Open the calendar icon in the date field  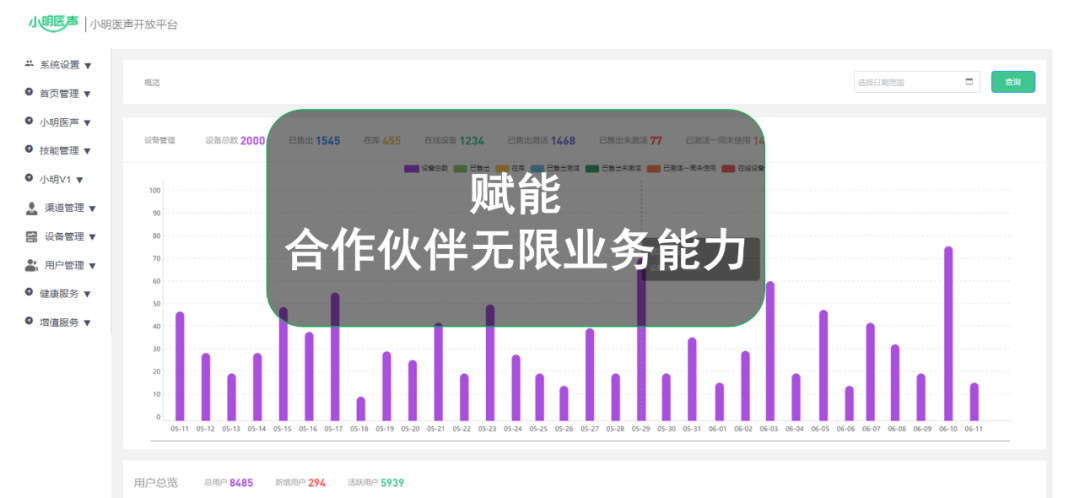pyautogui.click(x=969, y=81)
